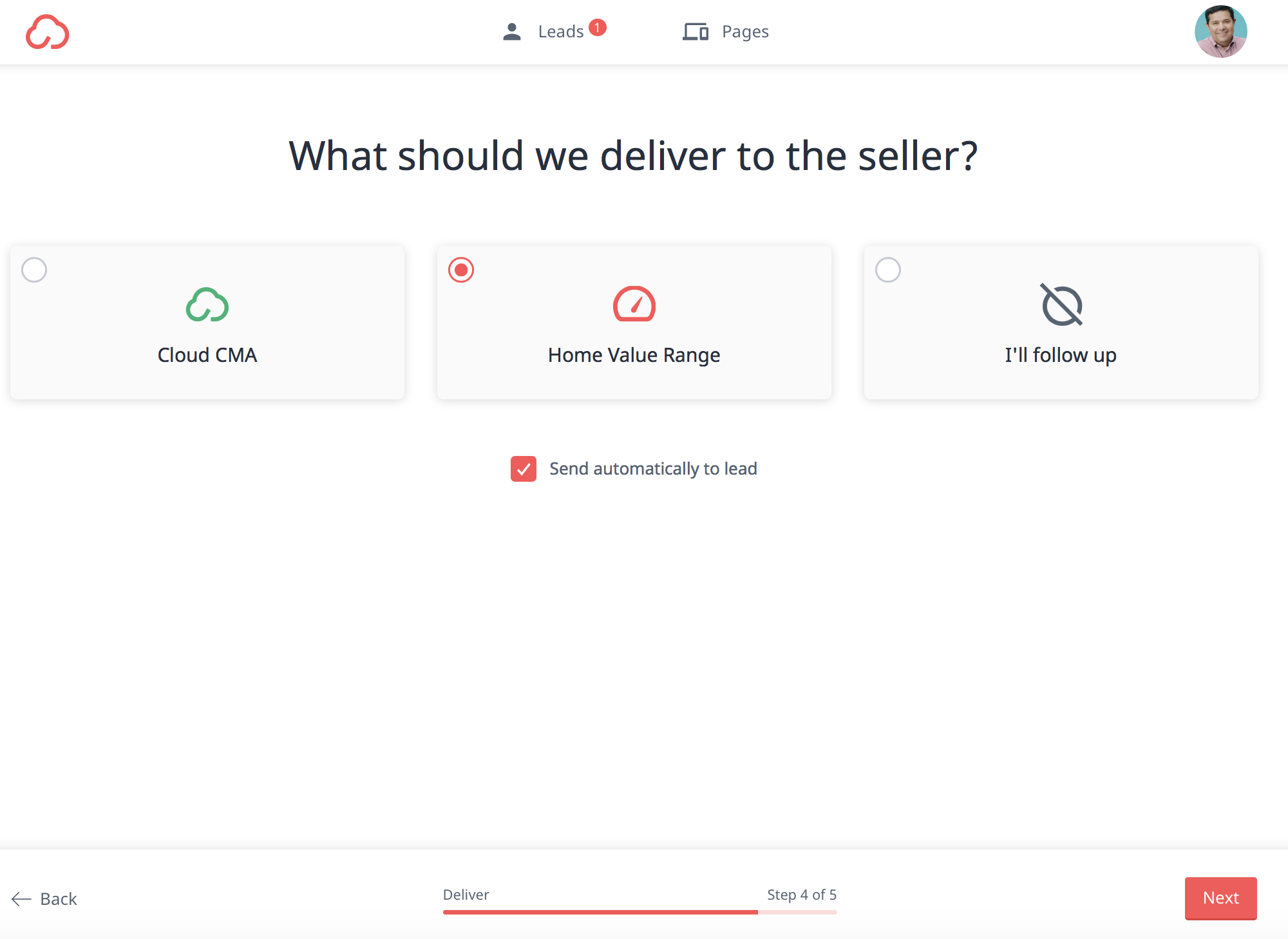Click the red Home Value Range gauge icon
The image size is (1288, 939).
634,304
